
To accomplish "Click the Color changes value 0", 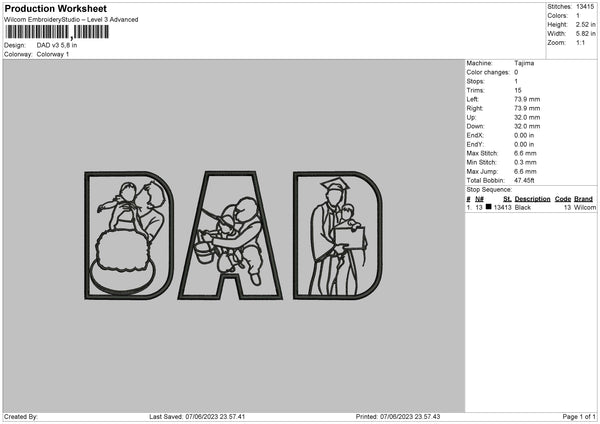I will coord(516,72).
